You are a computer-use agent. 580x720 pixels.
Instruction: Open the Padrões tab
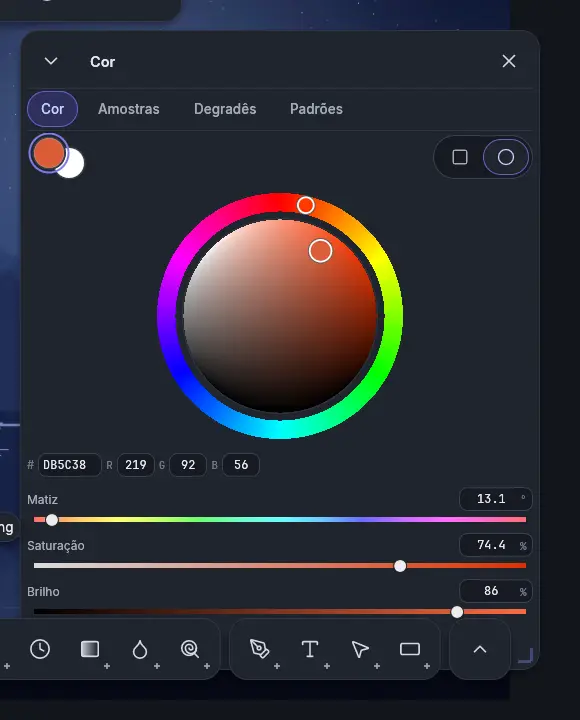tap(316, 109)
